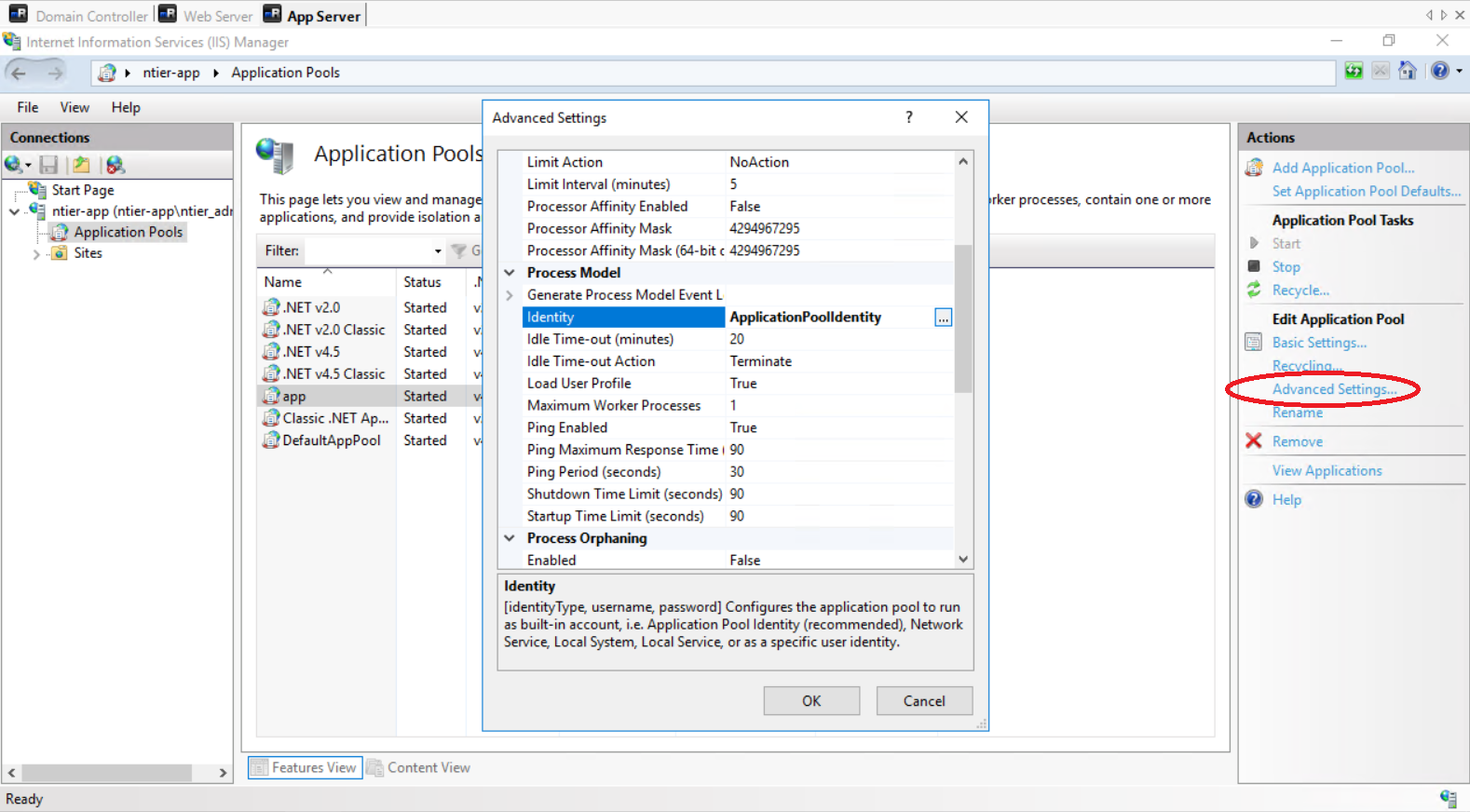
Task: Click the create connection globe icon
Action: point(13,165)
